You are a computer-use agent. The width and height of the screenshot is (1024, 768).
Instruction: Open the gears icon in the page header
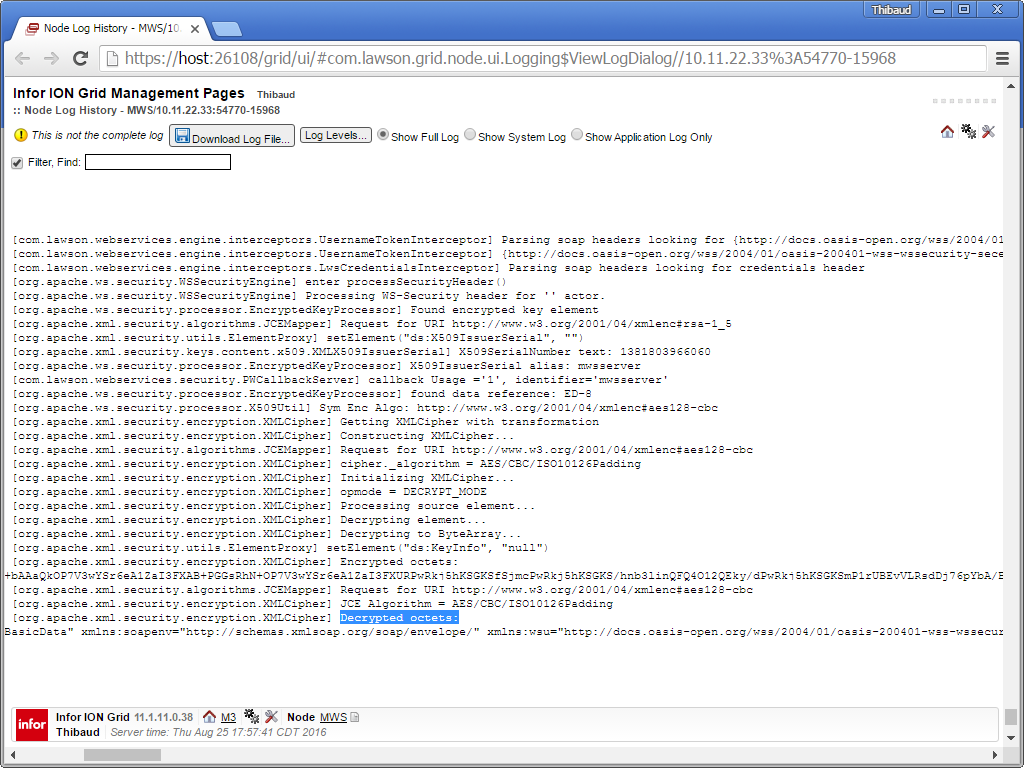pyautogui.click(x=968, y=132)
